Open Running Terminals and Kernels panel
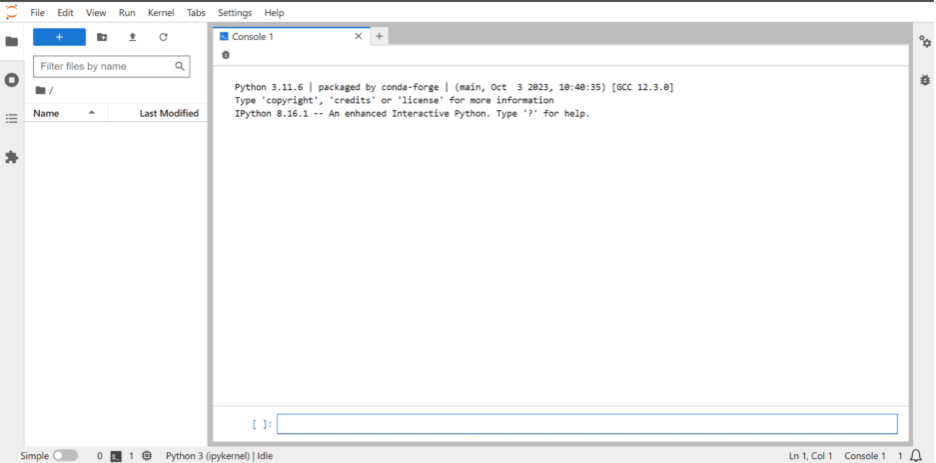 tap(11, 80)
